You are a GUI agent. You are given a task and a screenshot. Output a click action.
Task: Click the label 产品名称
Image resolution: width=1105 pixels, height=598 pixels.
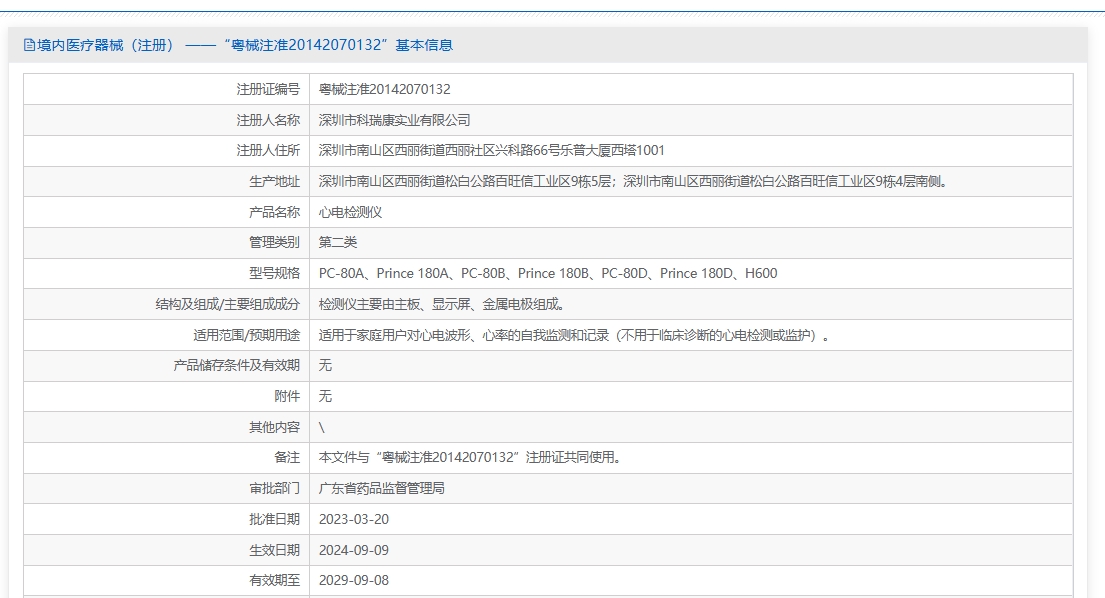click(274, 212)
